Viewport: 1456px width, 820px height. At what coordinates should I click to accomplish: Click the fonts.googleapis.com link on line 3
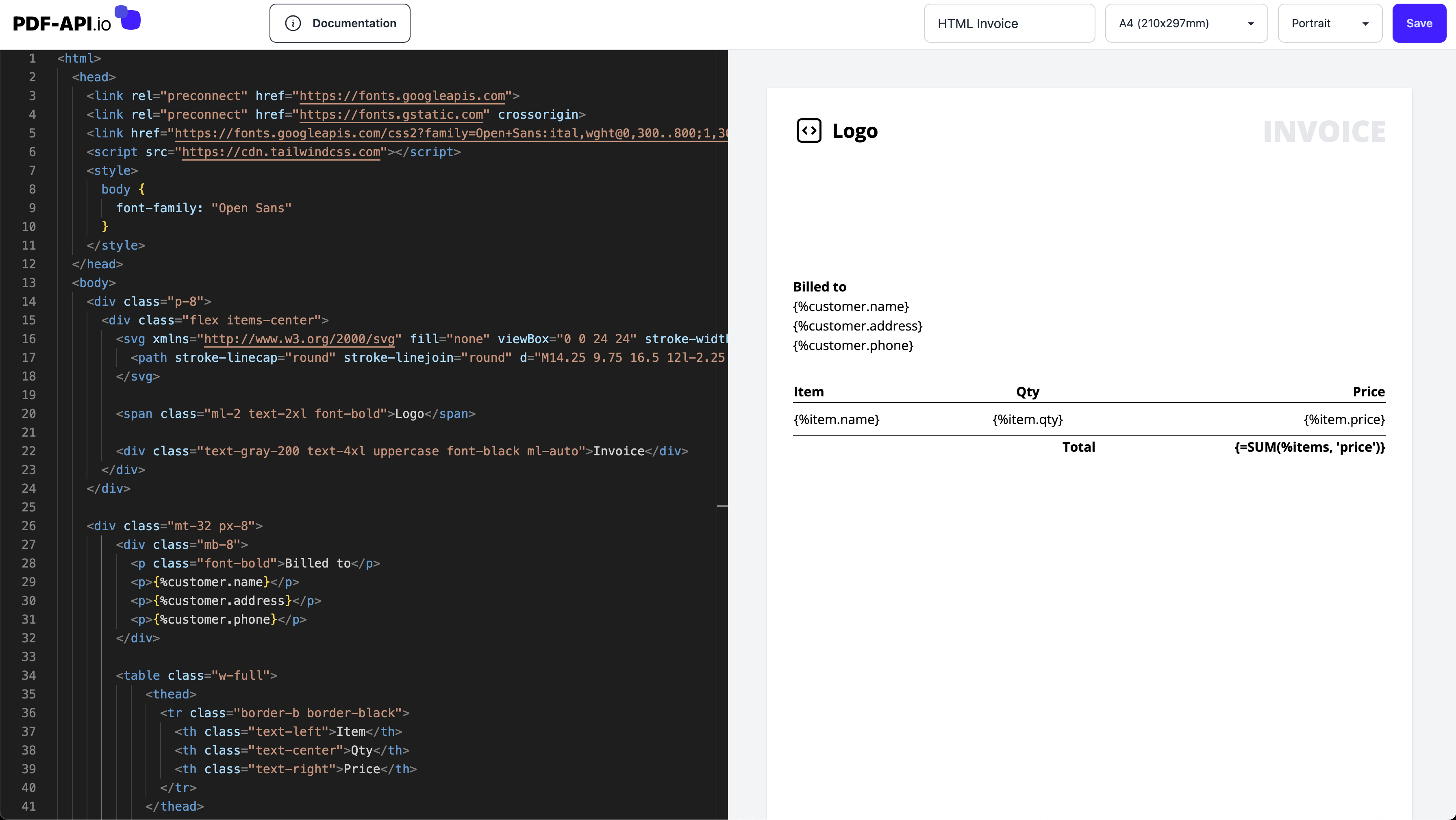coord(402,96)
